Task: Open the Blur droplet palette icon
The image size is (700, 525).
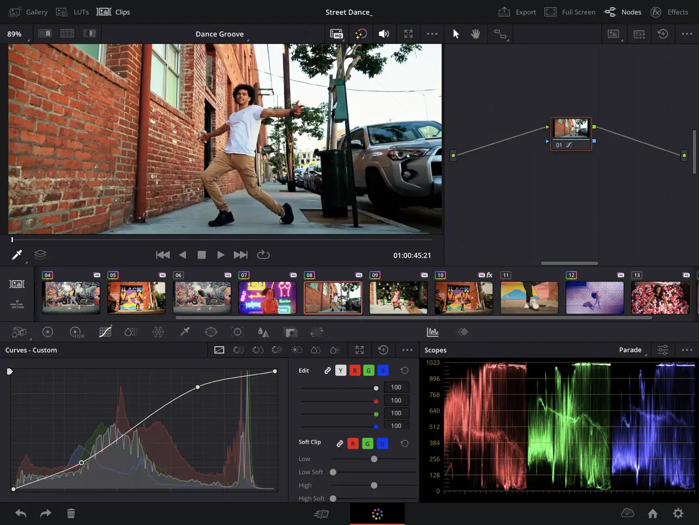Action: coord(263,332)
